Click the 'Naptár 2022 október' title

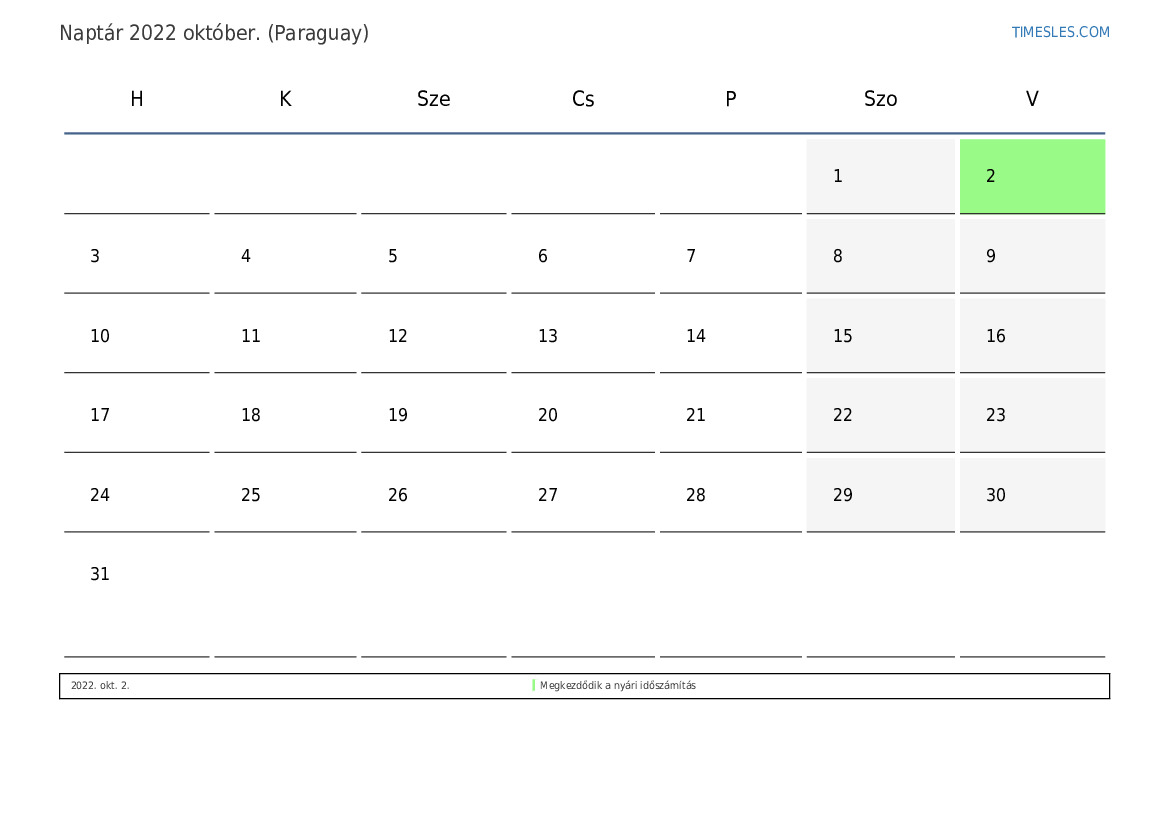pyautogui.click(x=214, y=33)
